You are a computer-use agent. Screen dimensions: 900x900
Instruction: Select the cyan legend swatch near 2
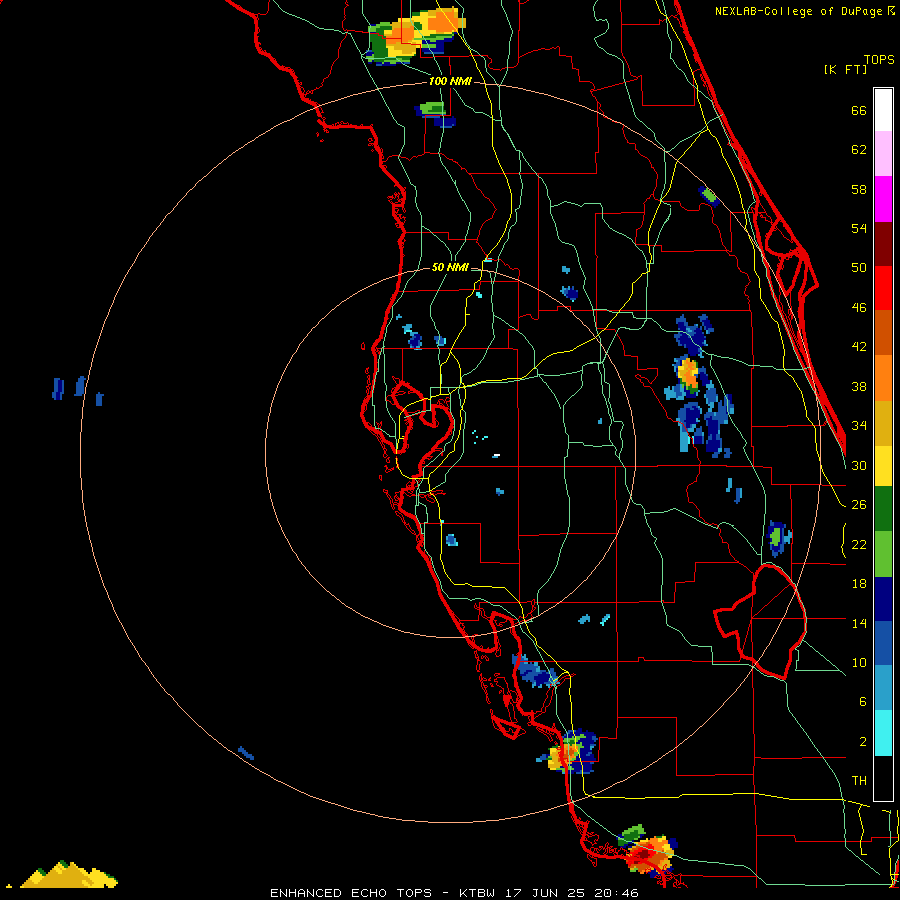click(883, 733)
